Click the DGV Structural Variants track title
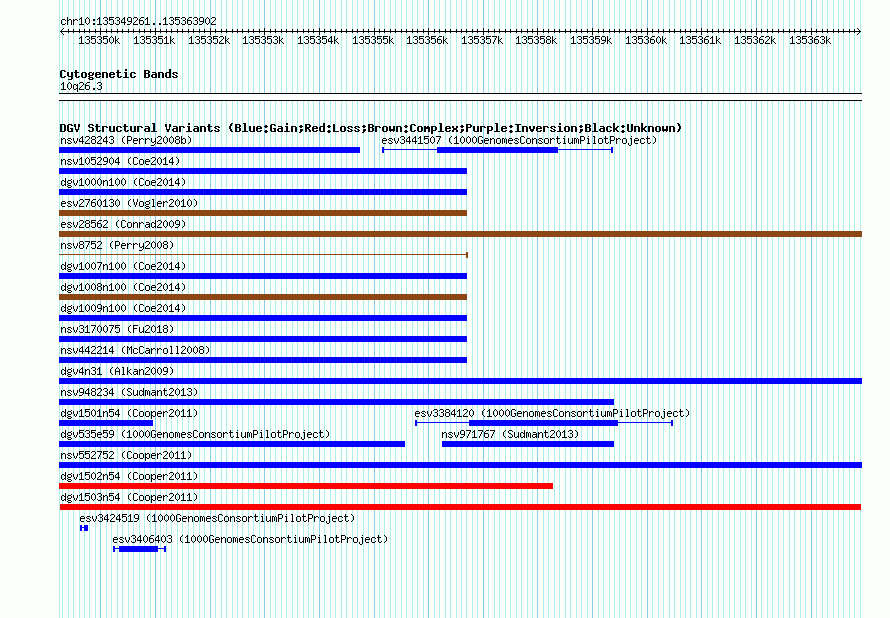 pos(371,128)
